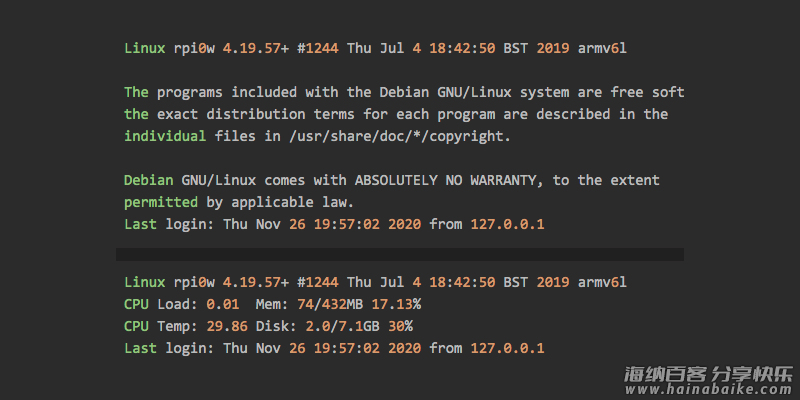Click the 30% disk usage percentage

click(401, 327)
